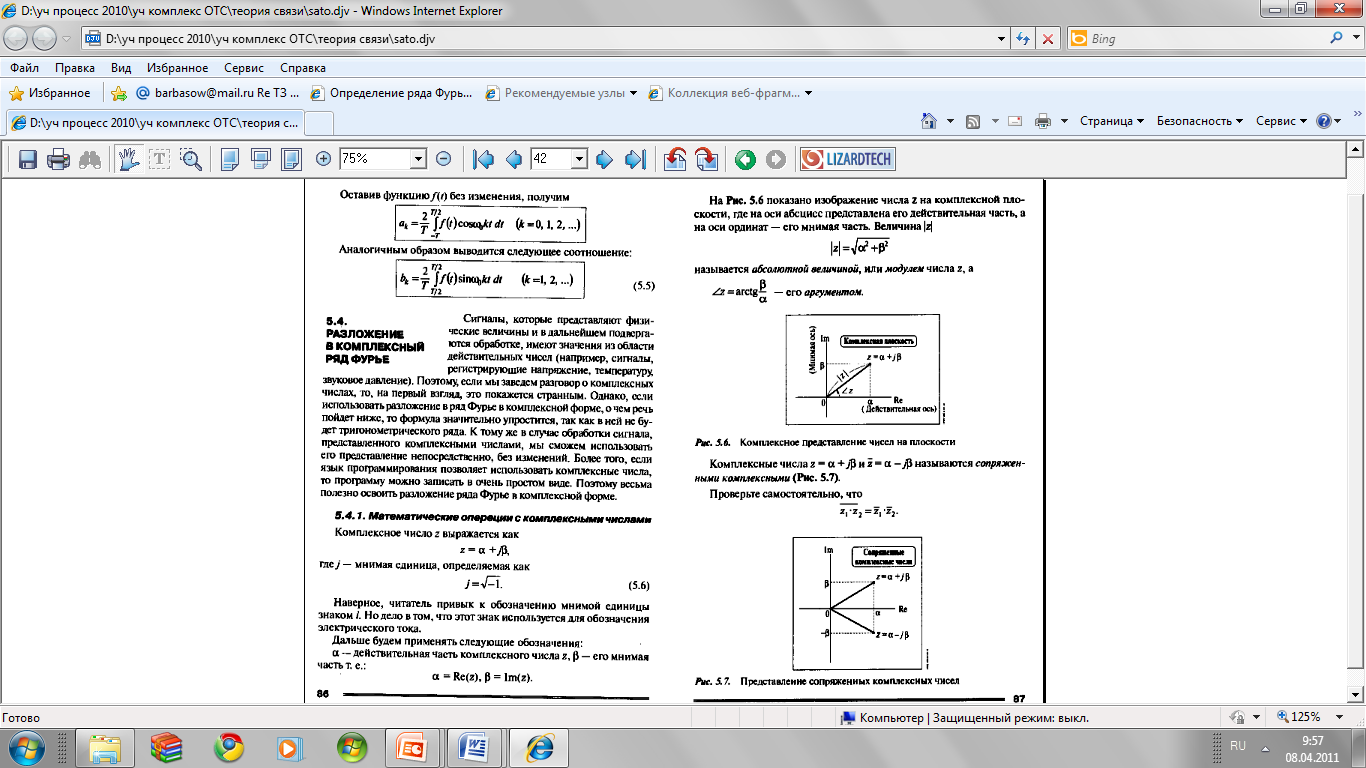Expand the Безопасность command menu
This screenshot has width=1366, height=768.
click(x=1200, y=121)
